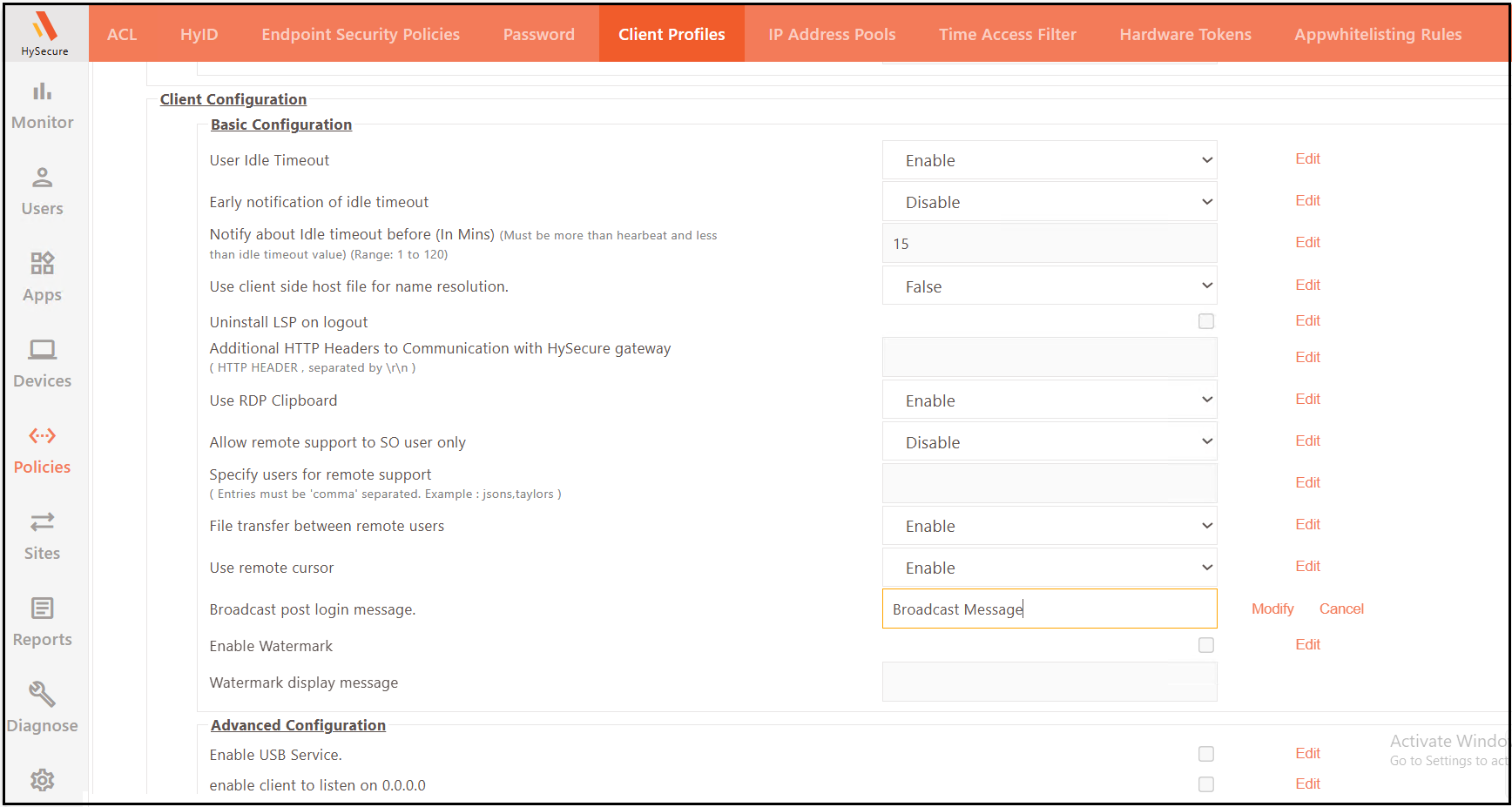Open the Hardware Tokens tab
Screen dimensions: 1512x807
(1185, 34)
